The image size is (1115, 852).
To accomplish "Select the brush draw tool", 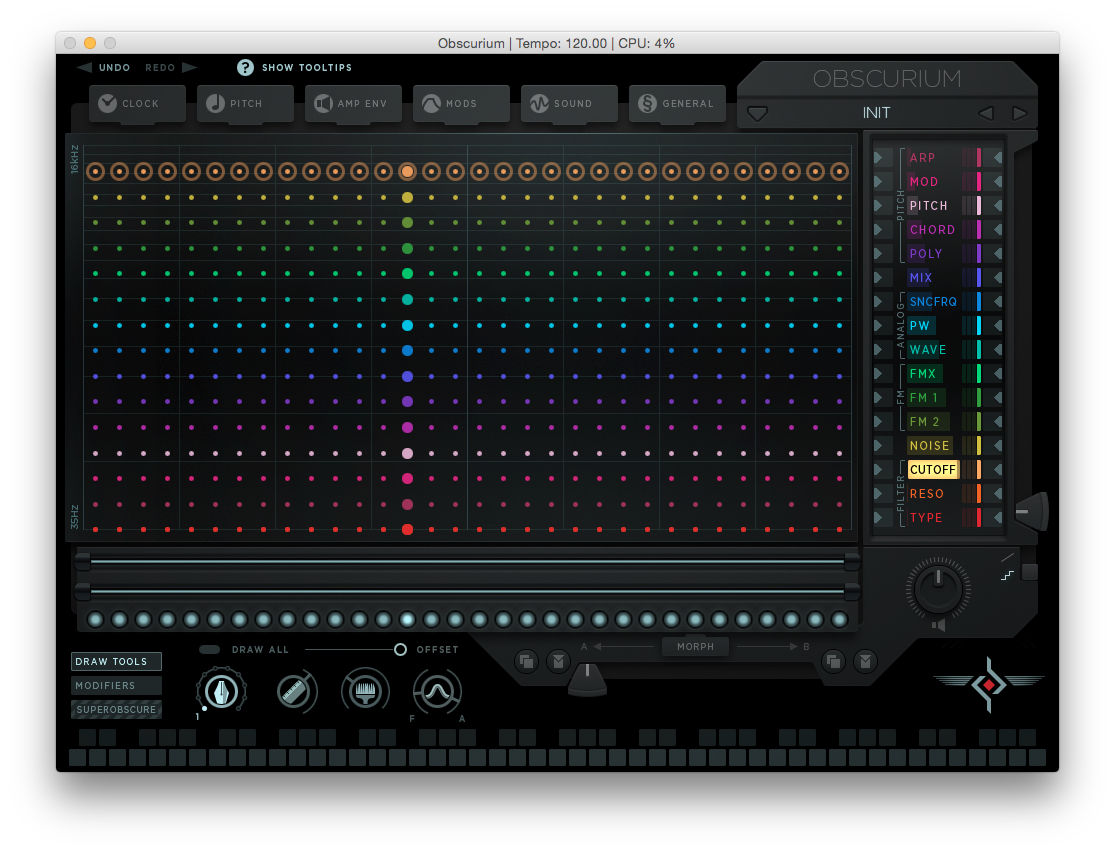I will (366, 691).
